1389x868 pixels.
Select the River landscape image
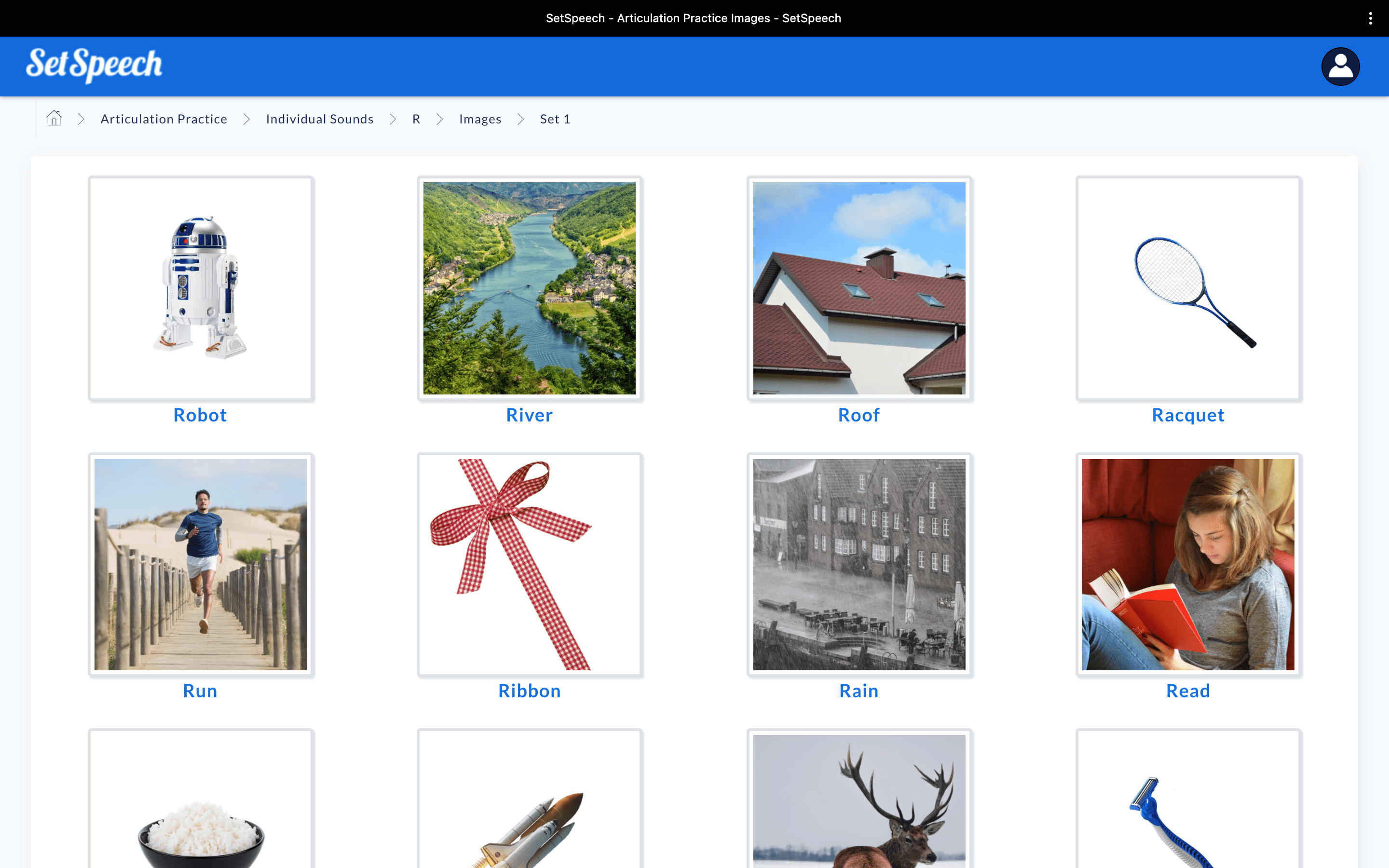click(x=529, y=288)
